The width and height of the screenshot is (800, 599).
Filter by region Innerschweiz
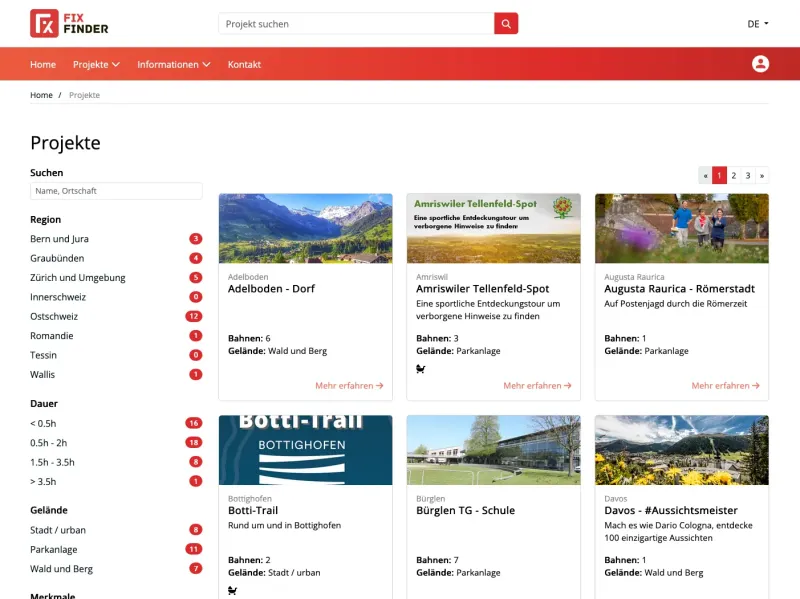(x=116, y=297)
